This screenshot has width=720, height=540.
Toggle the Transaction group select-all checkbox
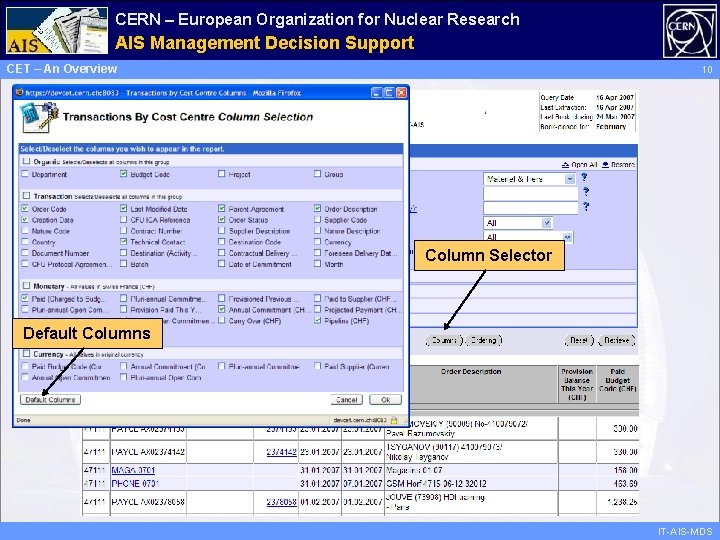(26, 196)
